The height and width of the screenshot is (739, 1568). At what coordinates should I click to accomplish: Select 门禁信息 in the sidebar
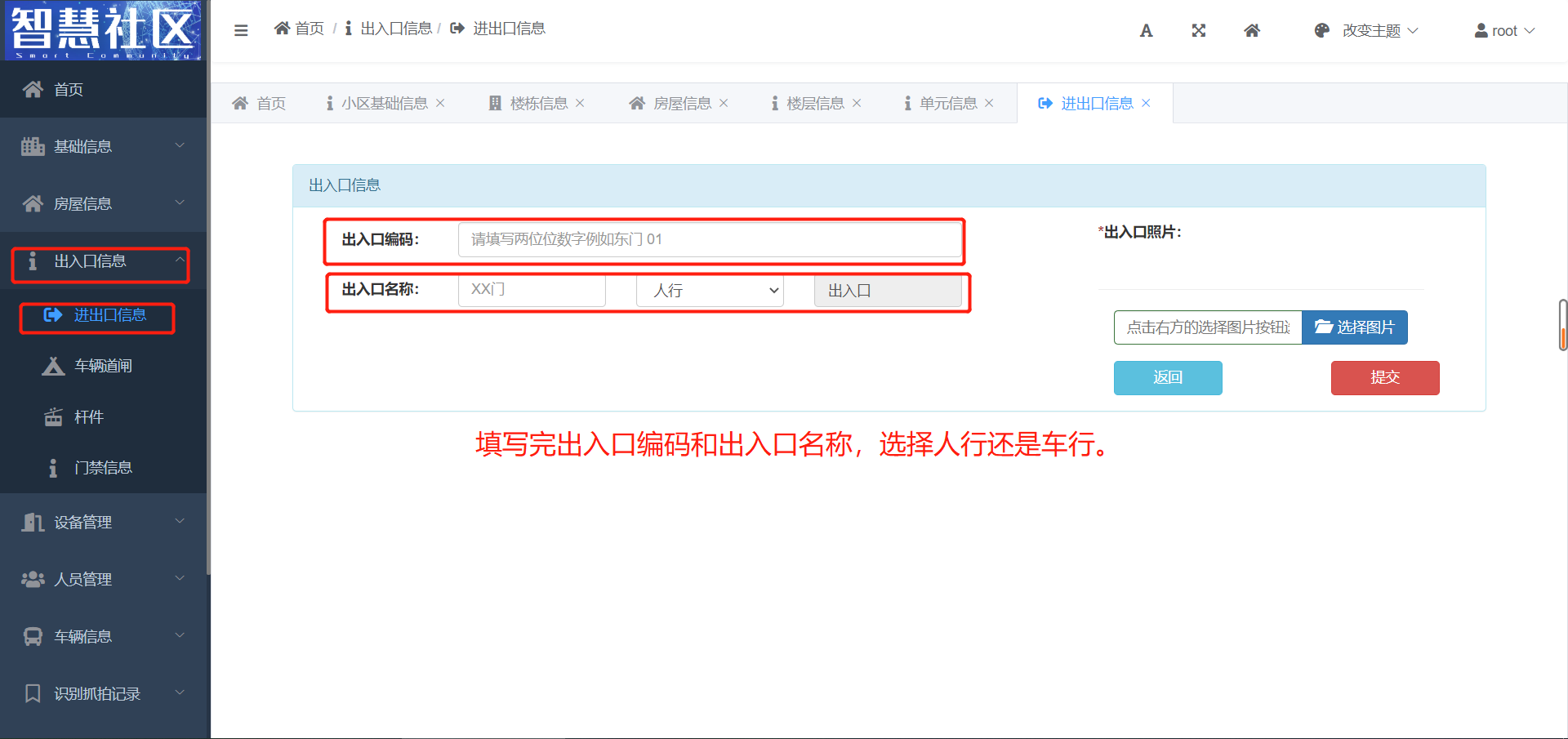pos(102,468)
